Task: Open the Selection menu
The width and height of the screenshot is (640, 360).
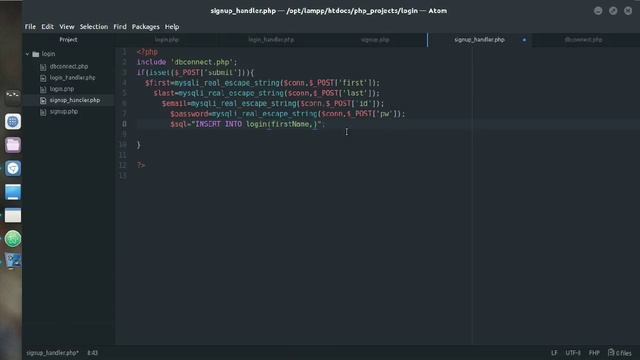Action: coord(93,27)
